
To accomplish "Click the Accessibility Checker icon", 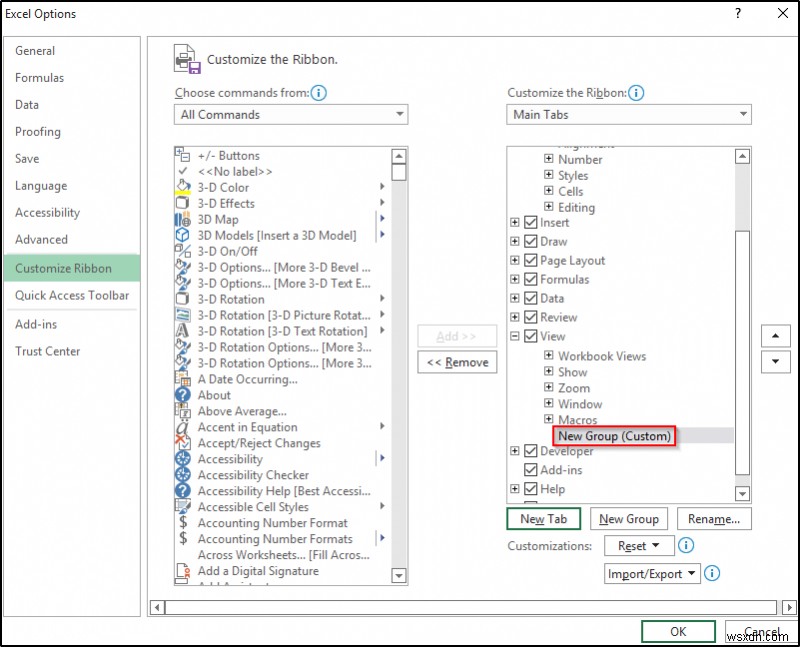I will 185,475.
